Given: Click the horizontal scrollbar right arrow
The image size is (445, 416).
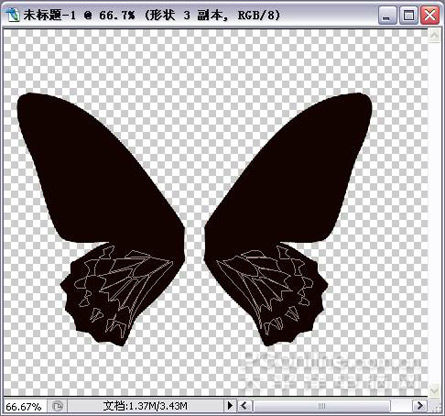Looking at the screenshot, I should click(x=420, y=406).
